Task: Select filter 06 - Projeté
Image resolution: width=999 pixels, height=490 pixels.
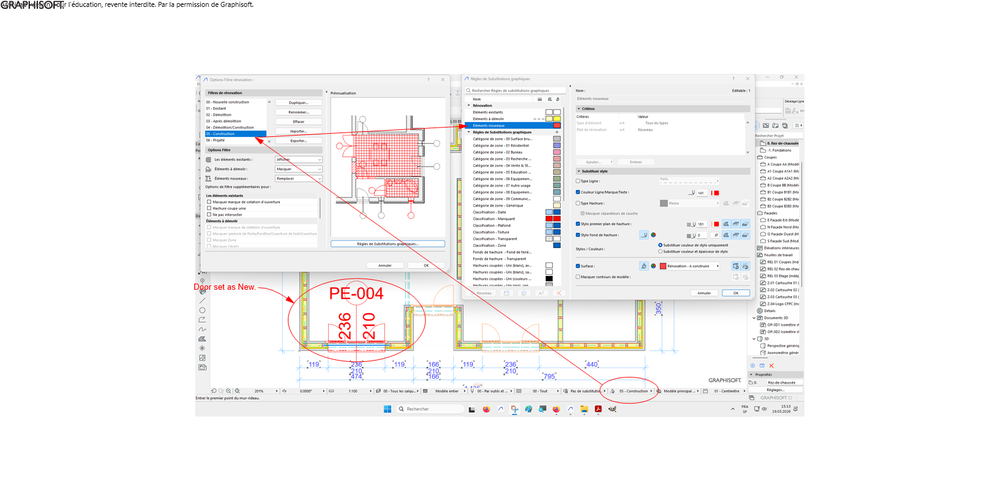Action: (236, 140)
